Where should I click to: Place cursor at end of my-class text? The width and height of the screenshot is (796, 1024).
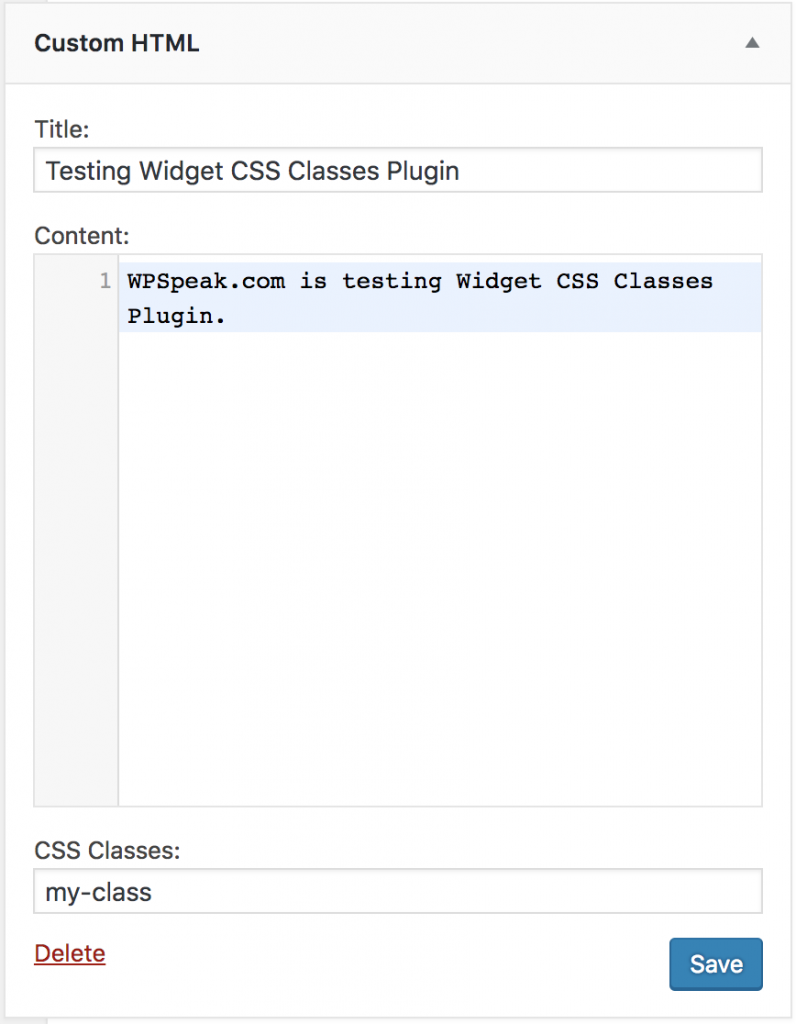pyautogui.click(x=152, y=892)
